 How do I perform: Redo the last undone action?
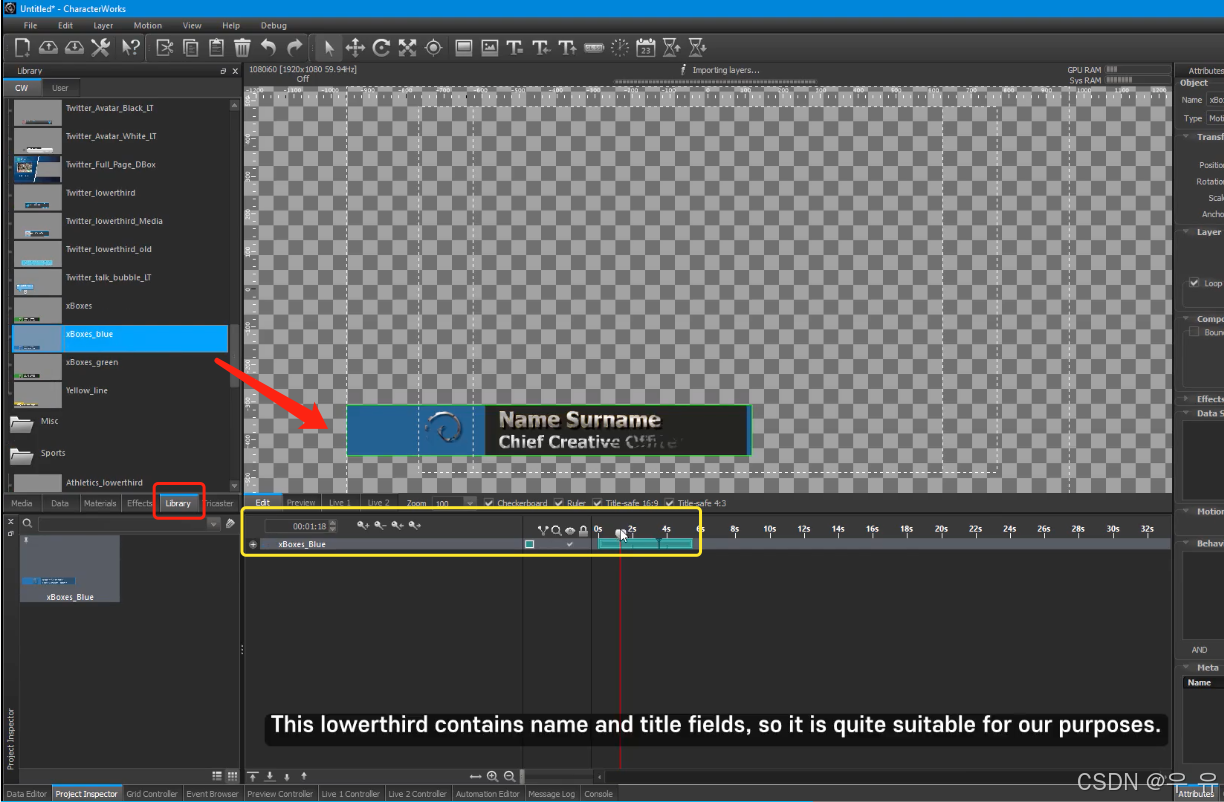tap(294, 47)
